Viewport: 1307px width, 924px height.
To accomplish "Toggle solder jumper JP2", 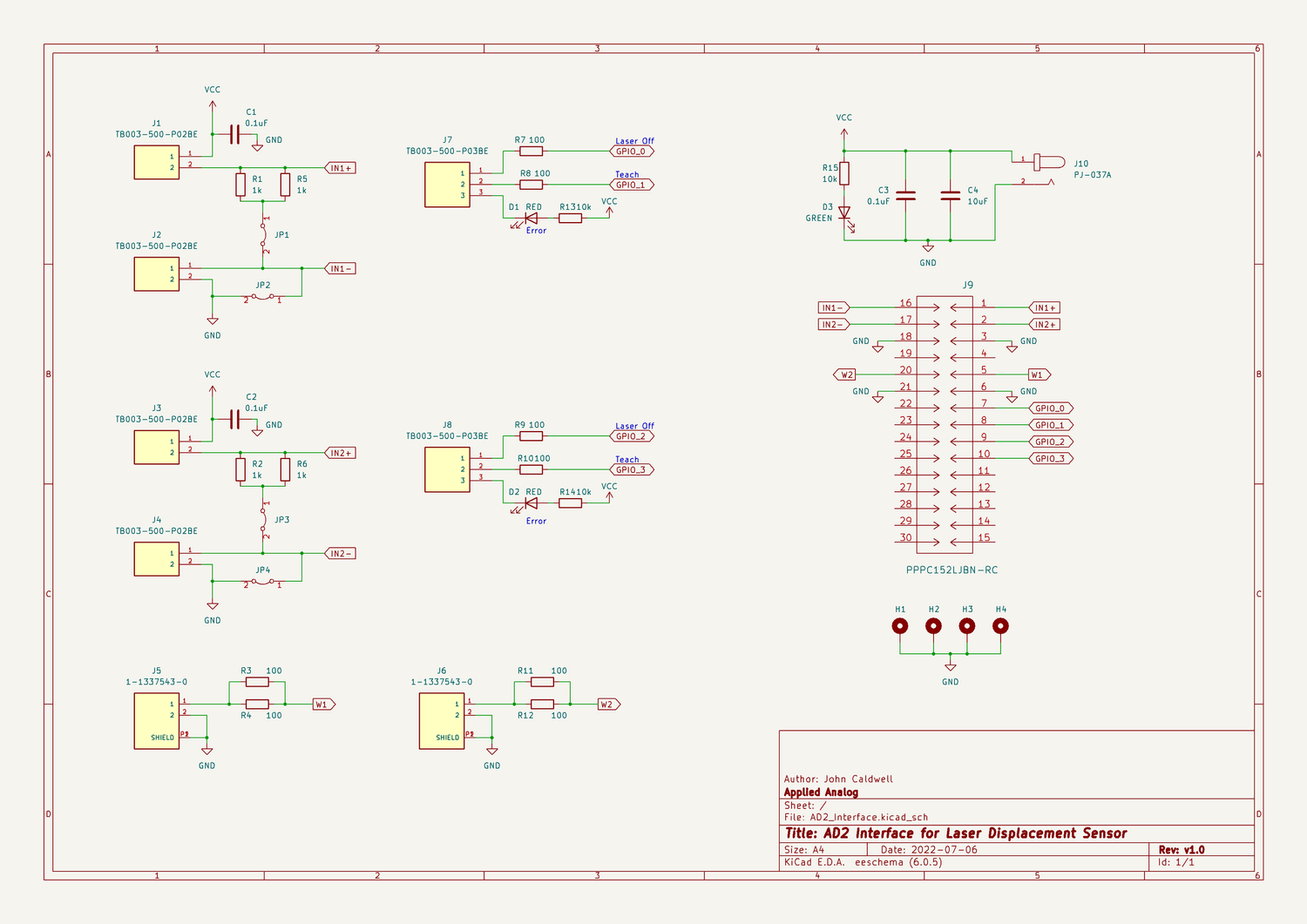I will [261, 296].
